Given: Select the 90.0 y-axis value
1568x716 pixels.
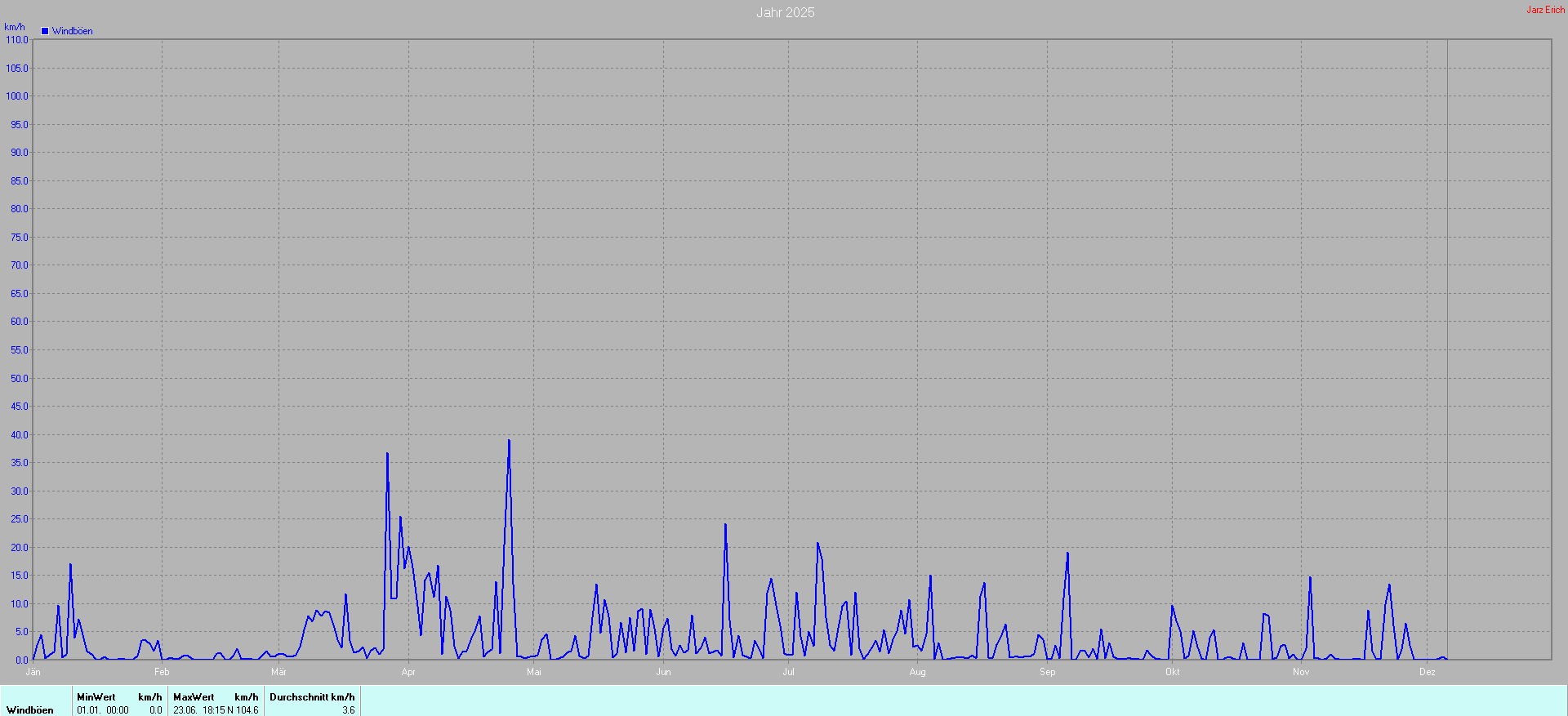Looking at the screenshot, I should tap(20, 153).
